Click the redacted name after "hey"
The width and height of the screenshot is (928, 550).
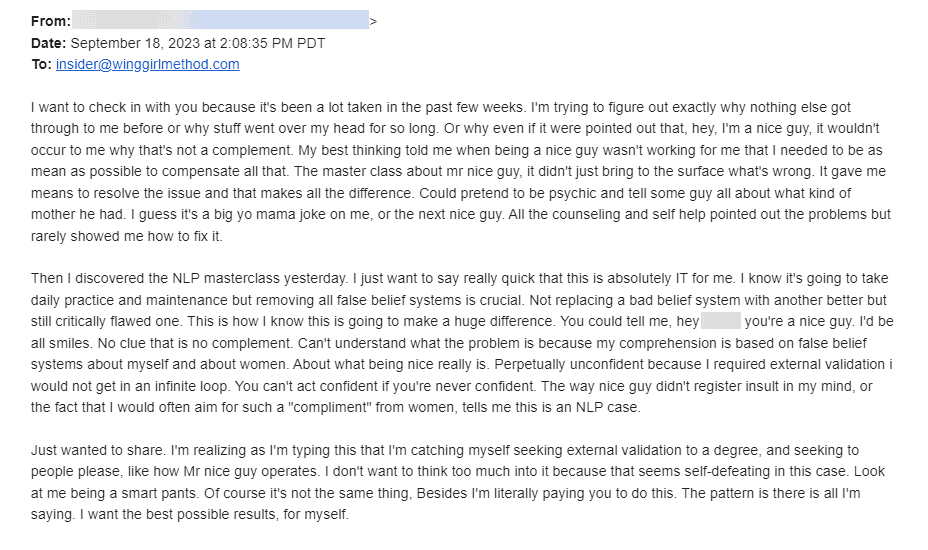(x=721, y=321)
